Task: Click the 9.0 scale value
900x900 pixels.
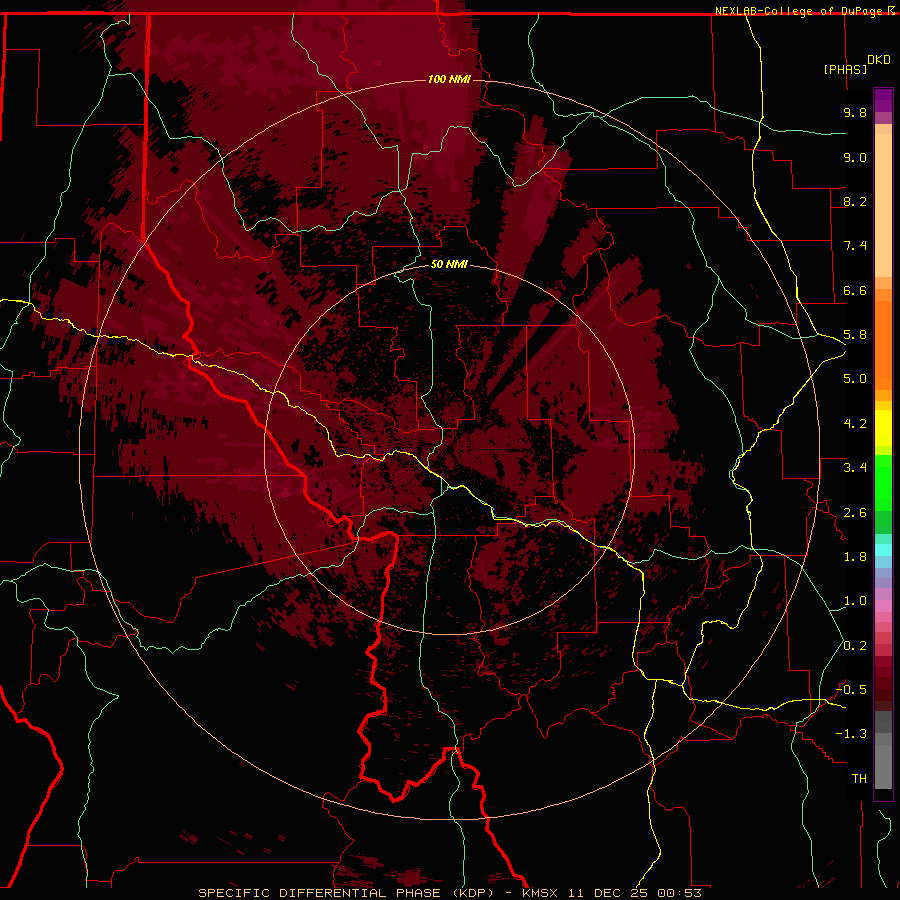Action: 855,157
